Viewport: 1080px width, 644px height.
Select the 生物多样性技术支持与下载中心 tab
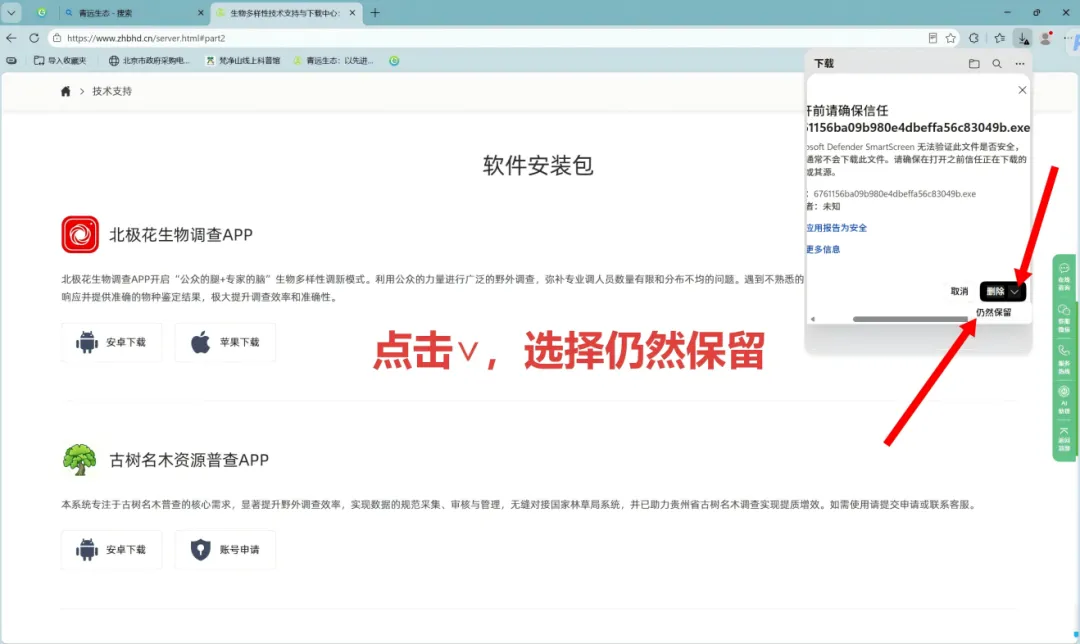[286, 12]
